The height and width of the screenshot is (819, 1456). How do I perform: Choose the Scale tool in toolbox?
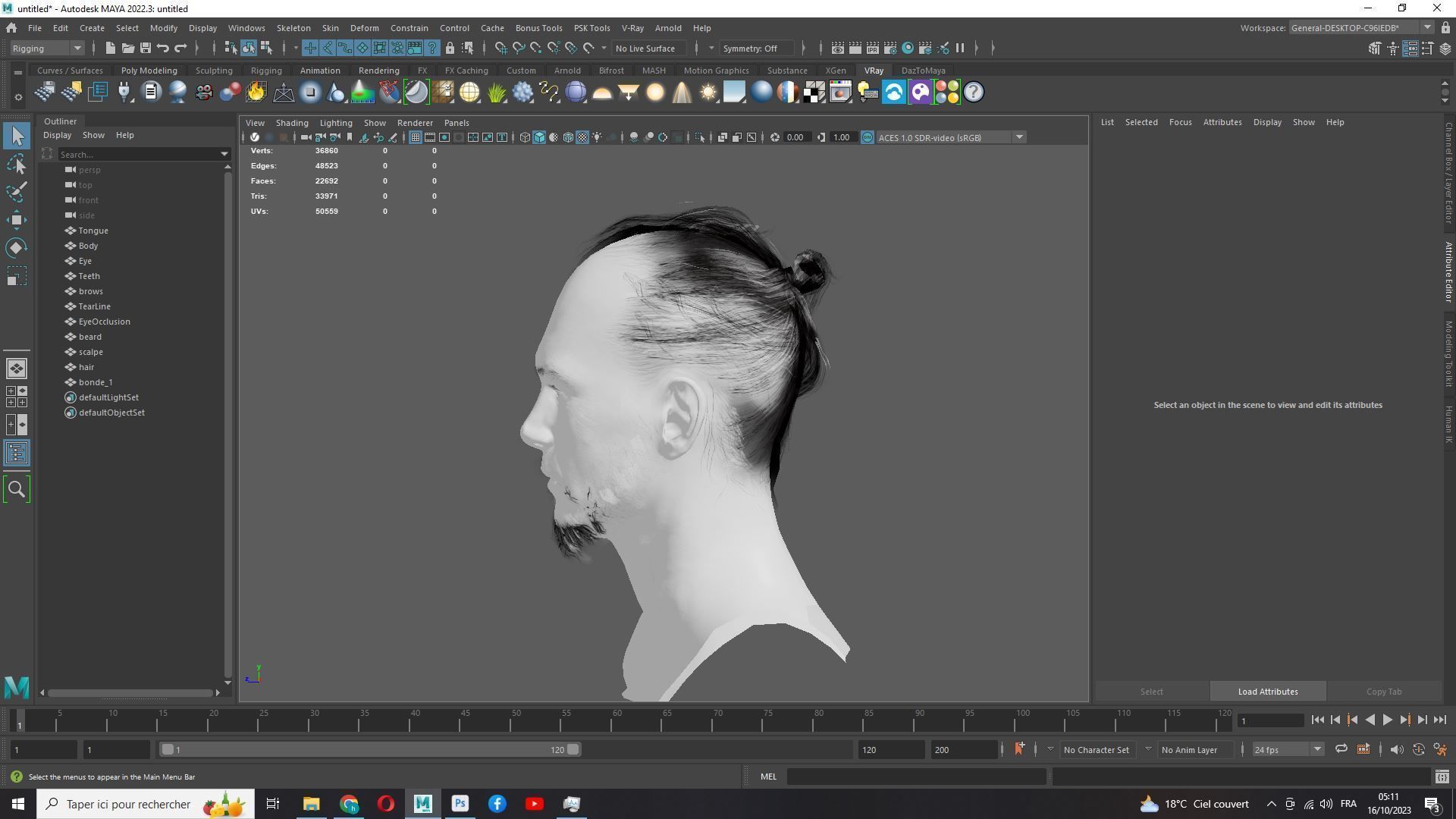click(x=17, y=276)
